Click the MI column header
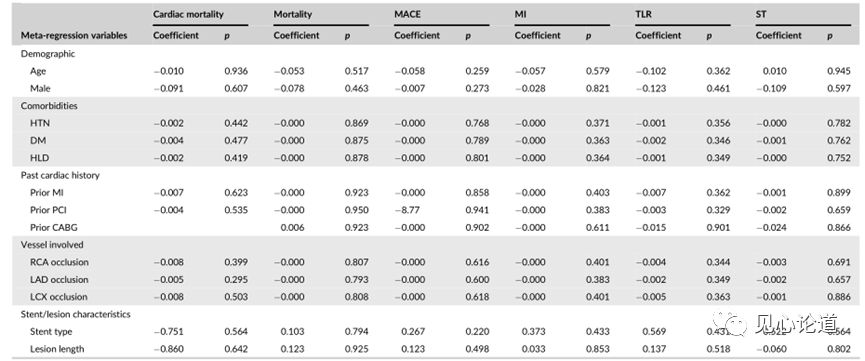This screenshot has width=865, height=361. pos(520,14)
